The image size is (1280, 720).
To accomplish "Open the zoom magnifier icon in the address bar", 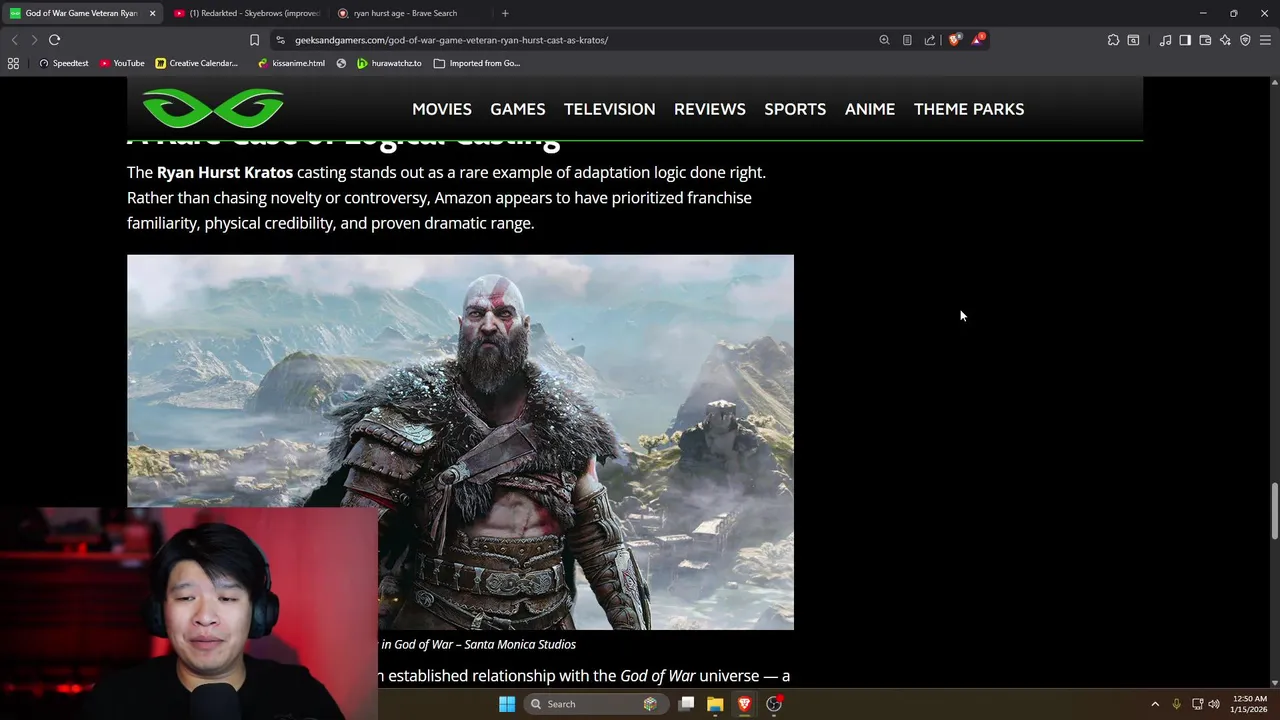I will 884,40.
